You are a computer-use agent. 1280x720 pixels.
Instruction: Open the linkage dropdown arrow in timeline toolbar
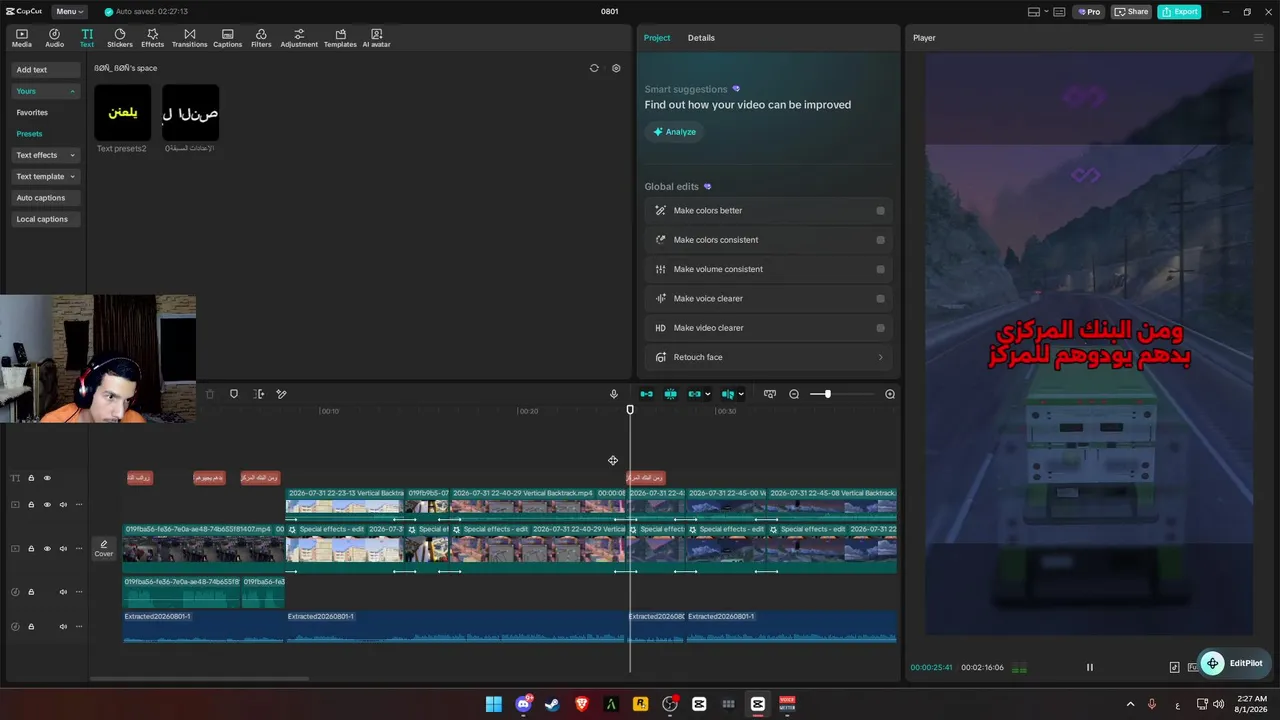[708, 394]
